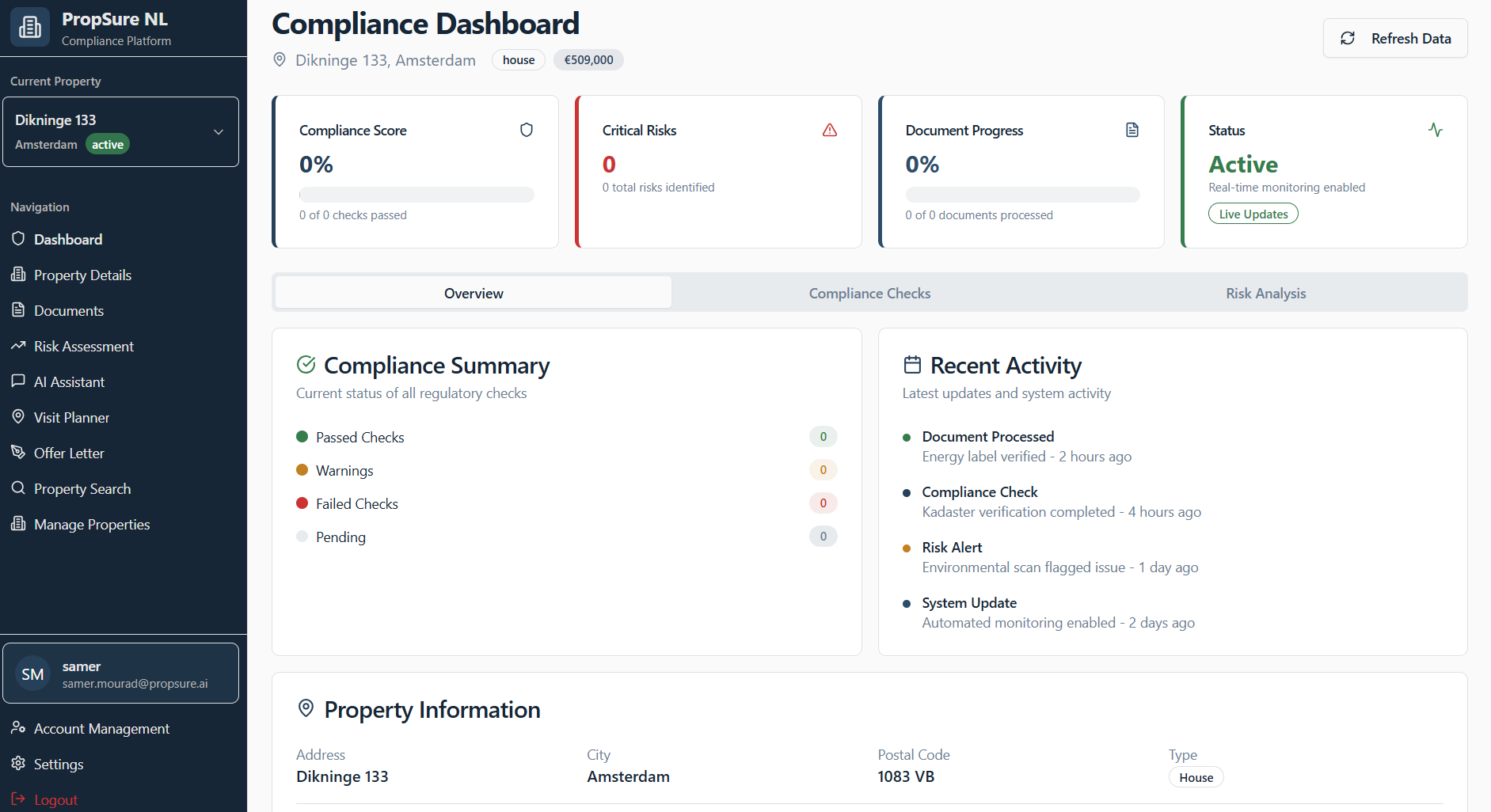
Task: Click the document icon on Document Progress card
Action: point(1132,130)
